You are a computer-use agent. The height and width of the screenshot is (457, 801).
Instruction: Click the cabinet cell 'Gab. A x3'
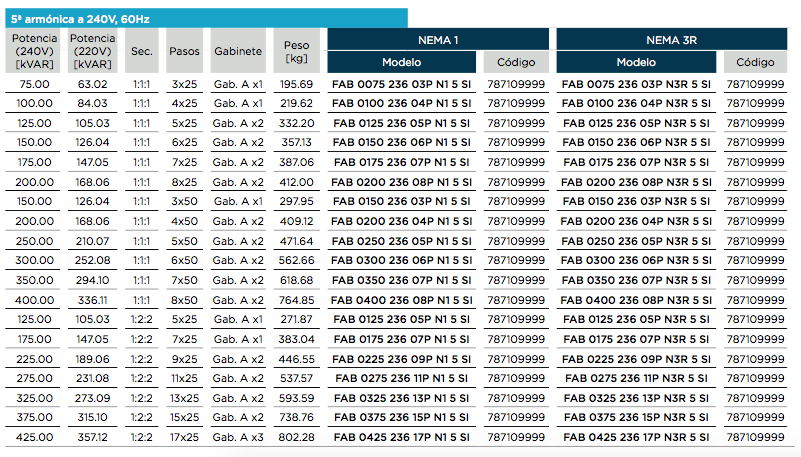point(238,438)
